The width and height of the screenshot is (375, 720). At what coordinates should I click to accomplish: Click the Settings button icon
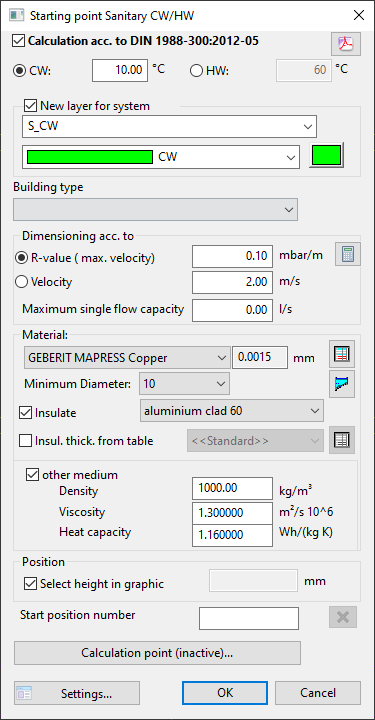(23, 693)
